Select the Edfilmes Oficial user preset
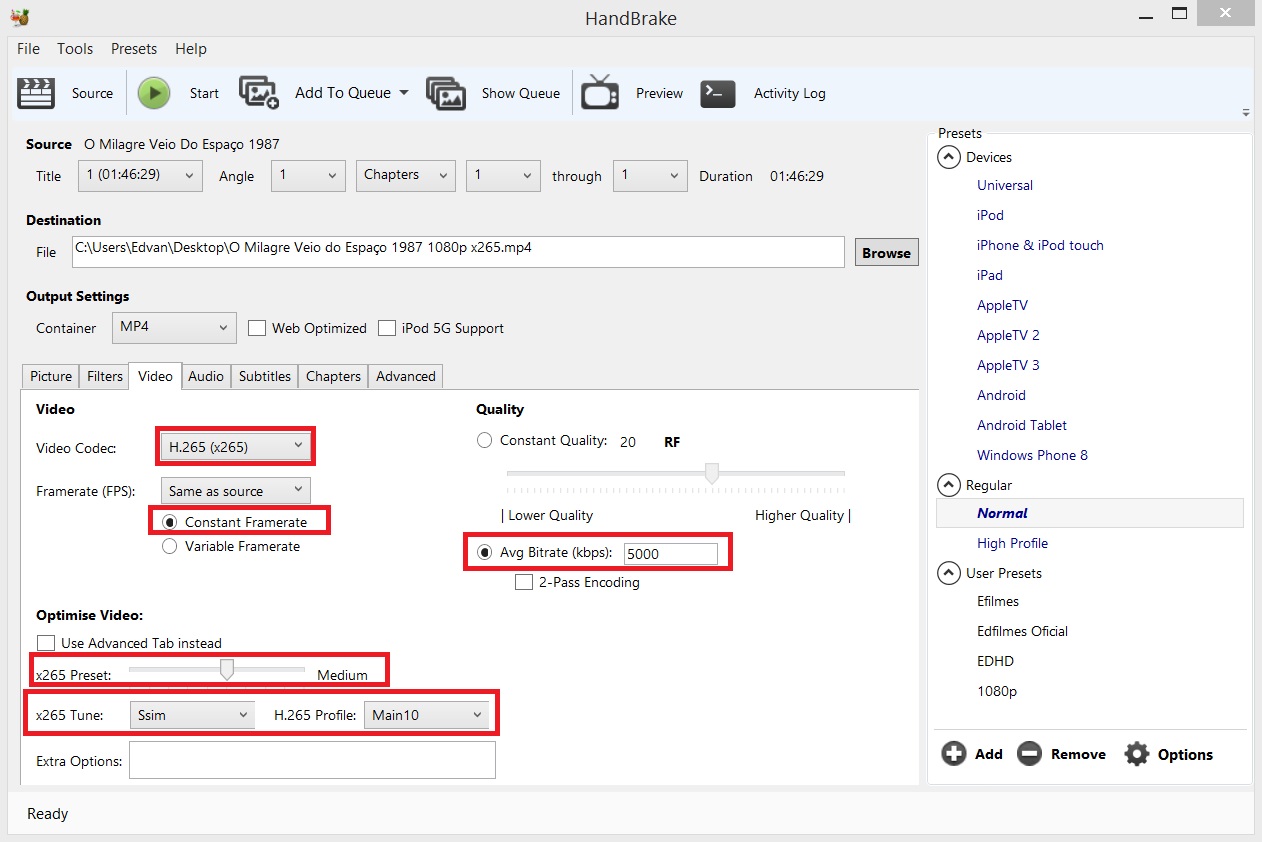 coord(1022,631)
